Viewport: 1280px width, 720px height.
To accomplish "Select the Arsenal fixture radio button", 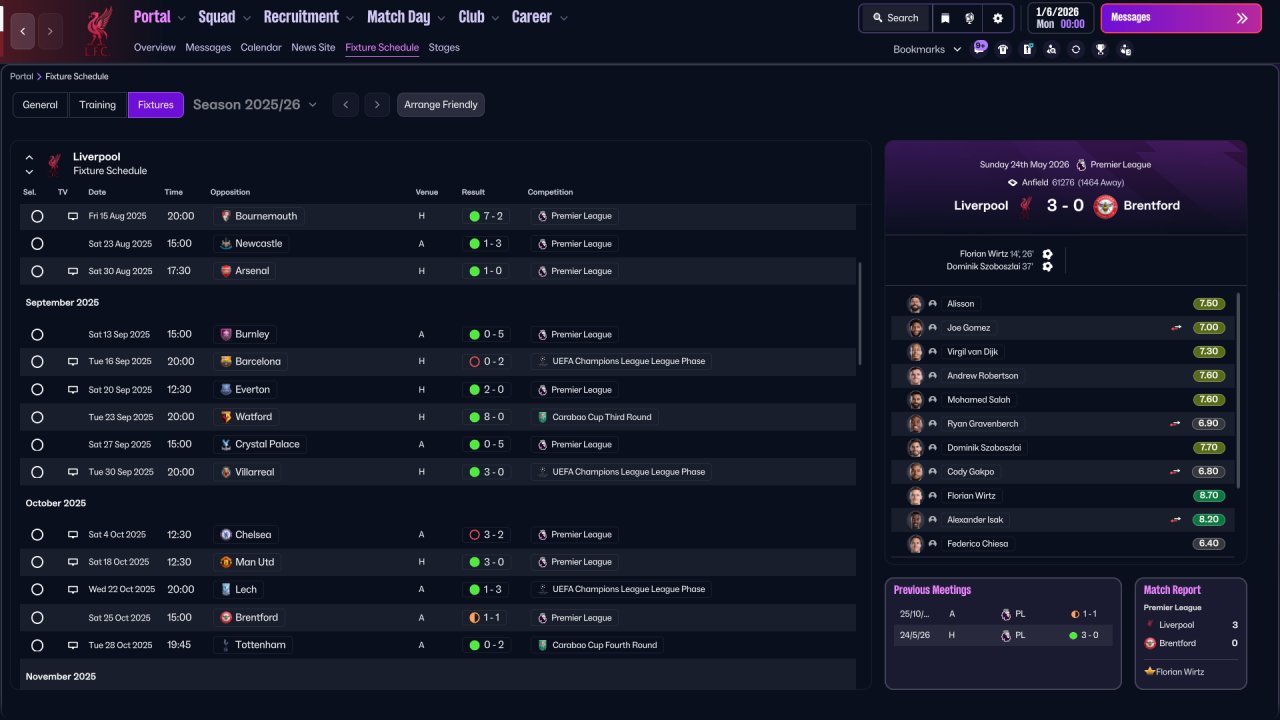I will pyautogui.click(x=37, y=271).
